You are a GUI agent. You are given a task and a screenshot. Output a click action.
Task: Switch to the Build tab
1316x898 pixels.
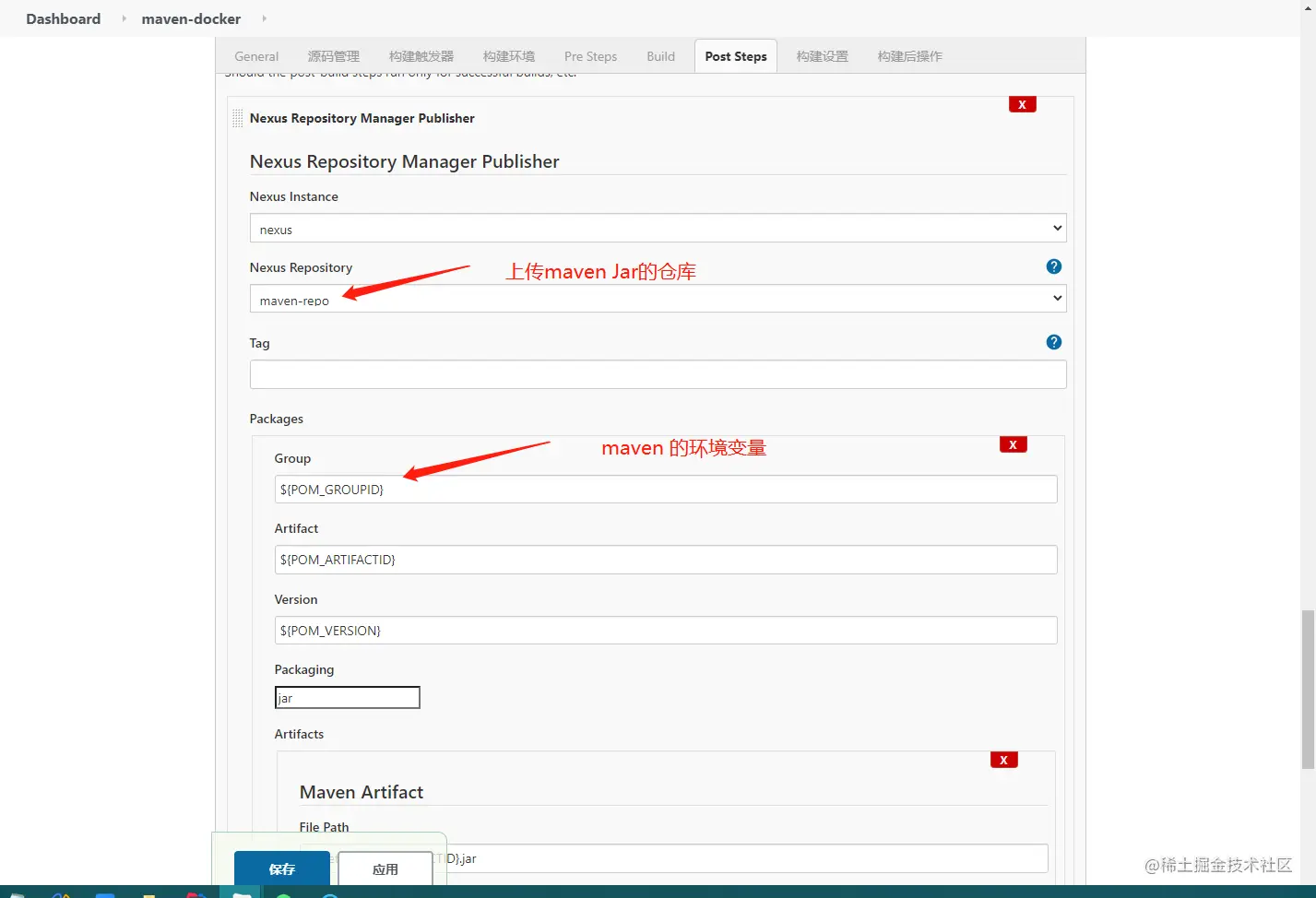pyautogui.click(x=660, y=56)
